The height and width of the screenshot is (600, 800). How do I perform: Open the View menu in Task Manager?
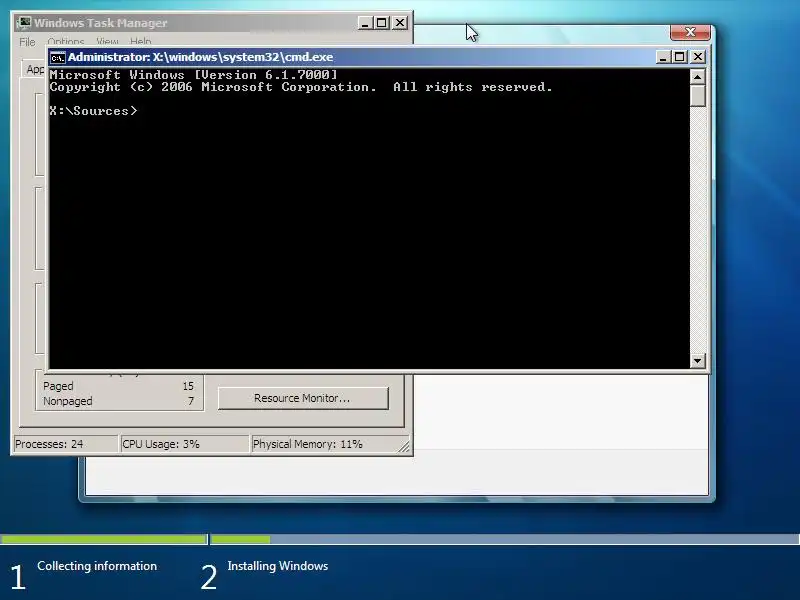[107, 42]
